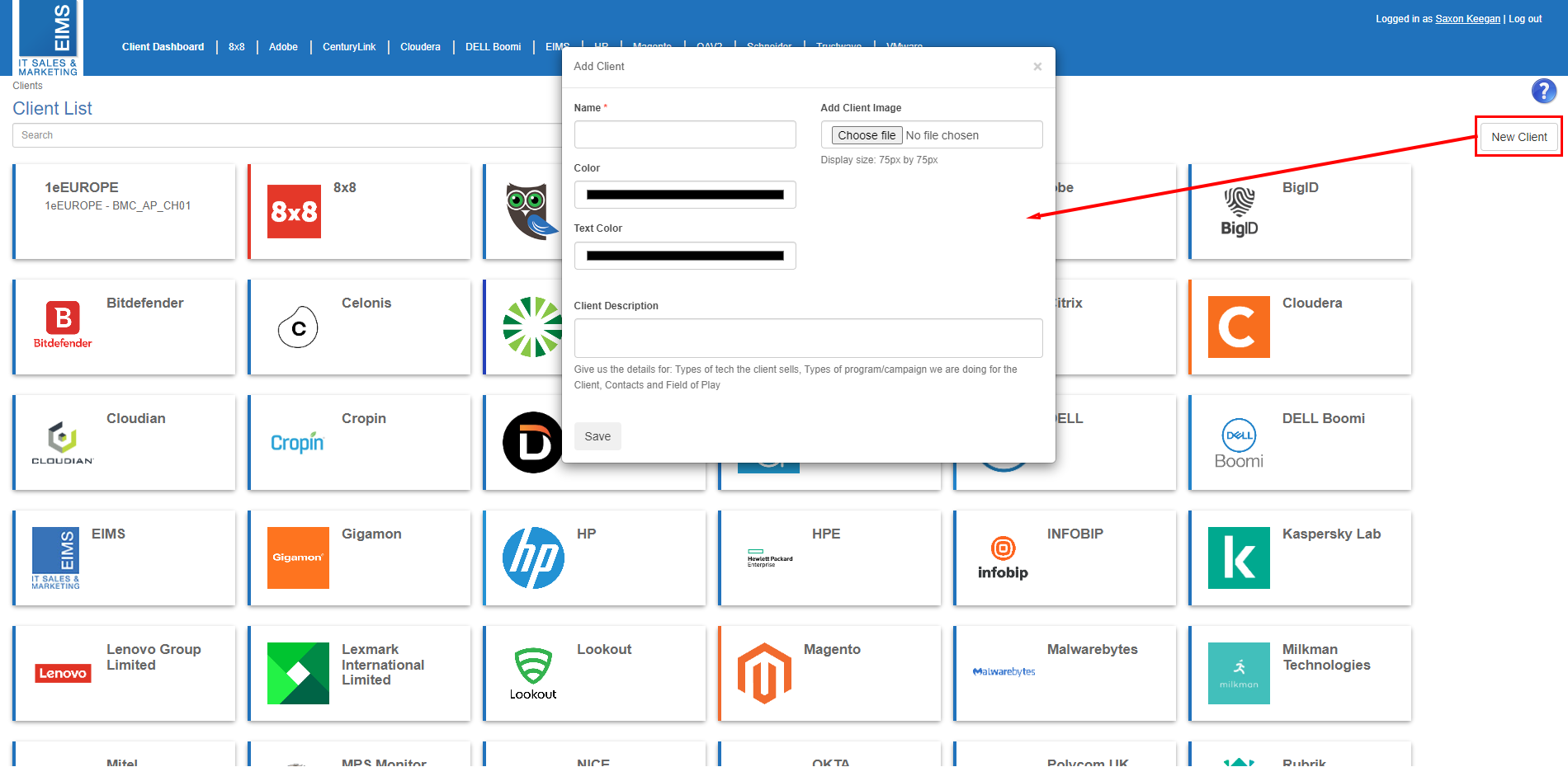Open the Text Color picker swatch
The height and width of the screenshot is (767, 1568).
685,256
